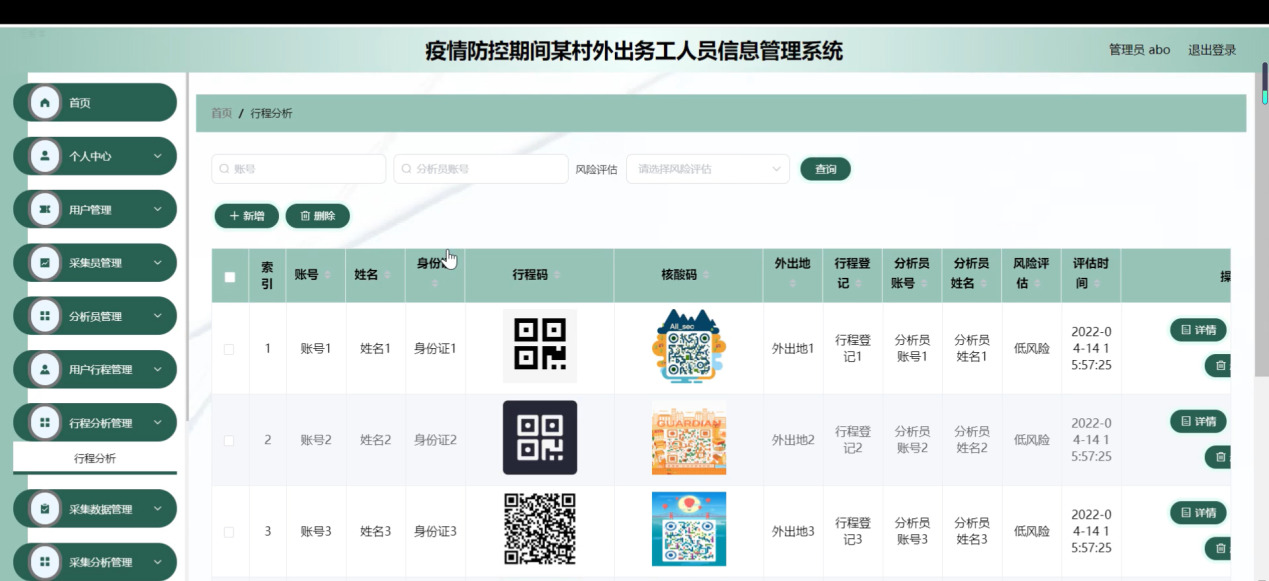Expand the 个人中心 menu chevron
This screenshot has height=581, width=1269.
pos(157,156)
